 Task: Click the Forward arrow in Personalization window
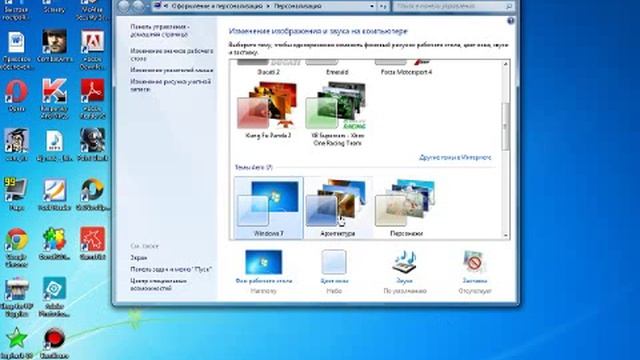pyautogui.click(x=138, y=6)
